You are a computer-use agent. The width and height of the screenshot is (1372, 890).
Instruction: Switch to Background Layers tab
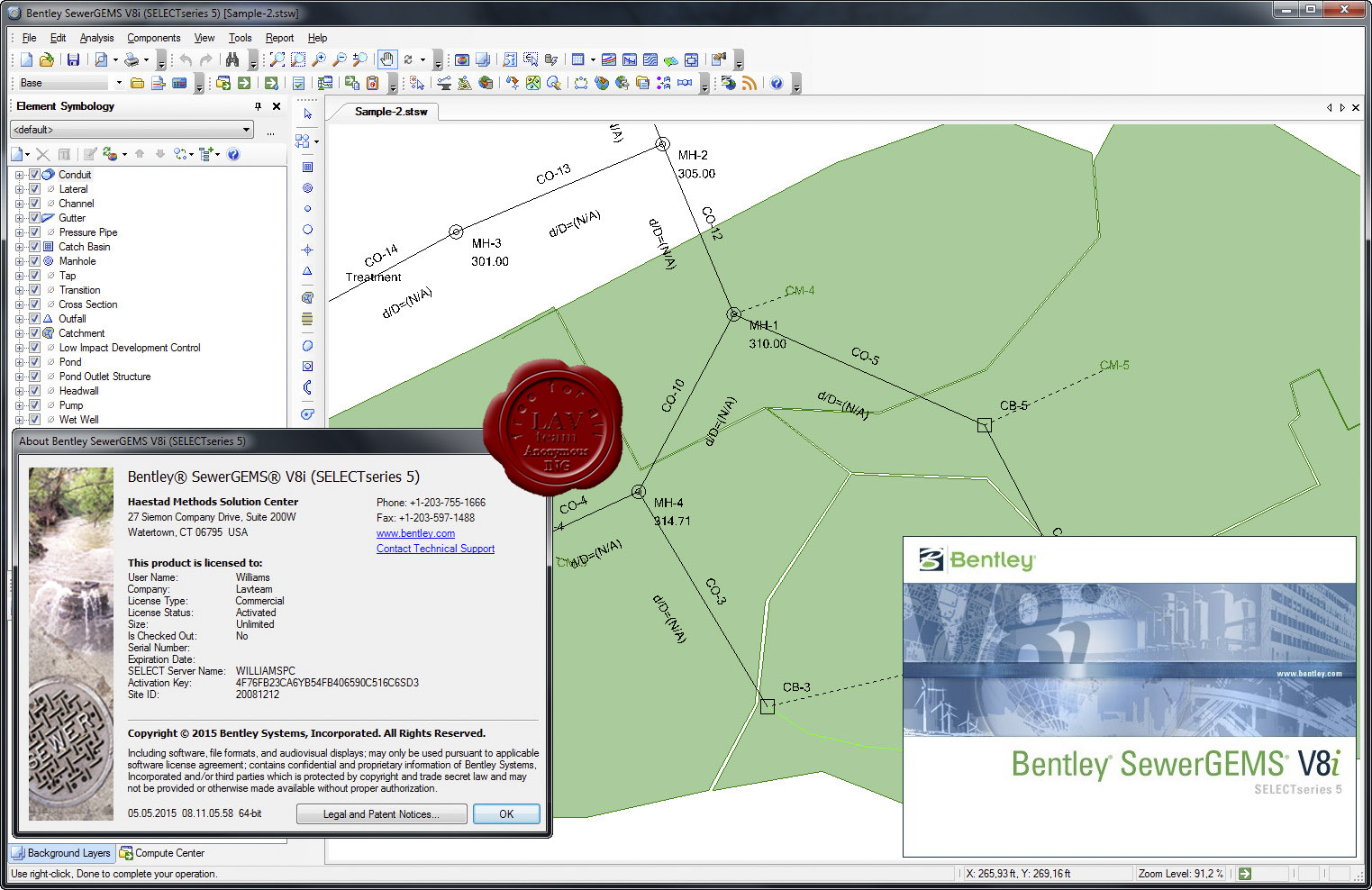(x=61, y=853)
